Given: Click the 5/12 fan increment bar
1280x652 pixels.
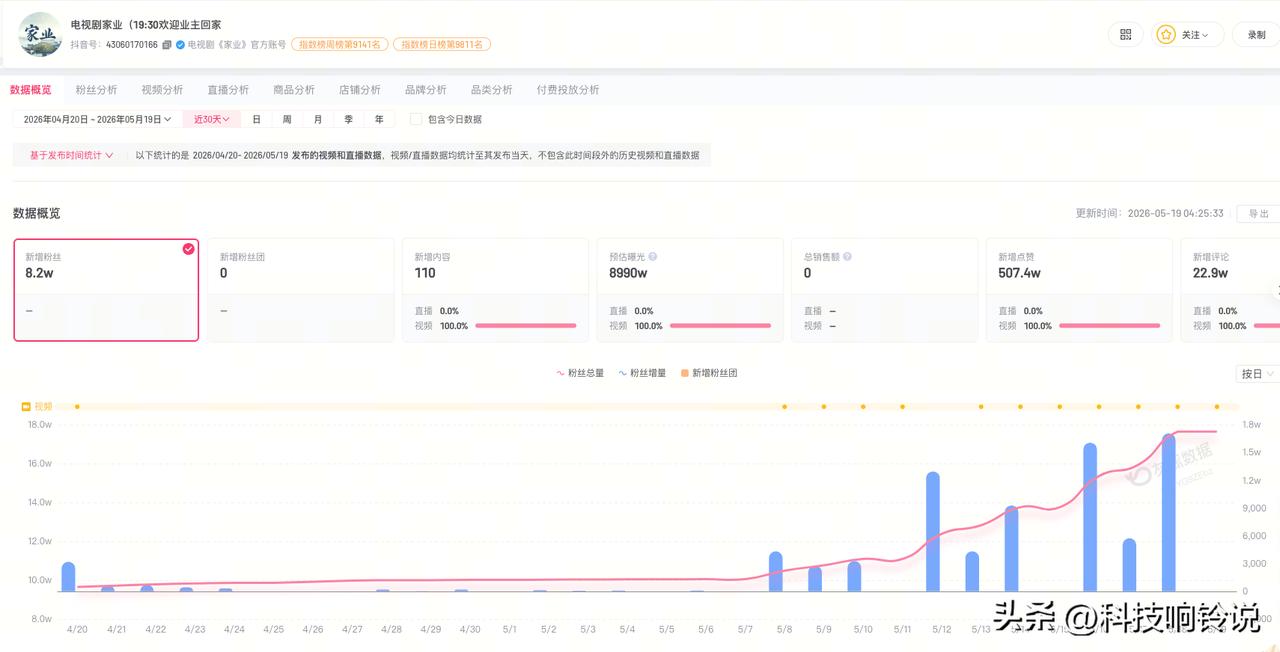Looking at the screenshot, I should coord(933,531).
